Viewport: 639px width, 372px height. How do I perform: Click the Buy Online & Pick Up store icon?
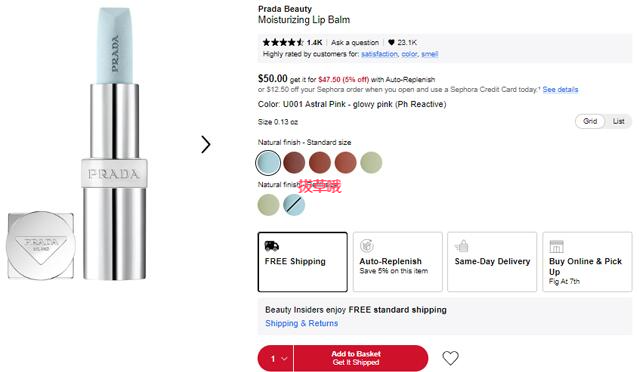(x=556, y=246)
